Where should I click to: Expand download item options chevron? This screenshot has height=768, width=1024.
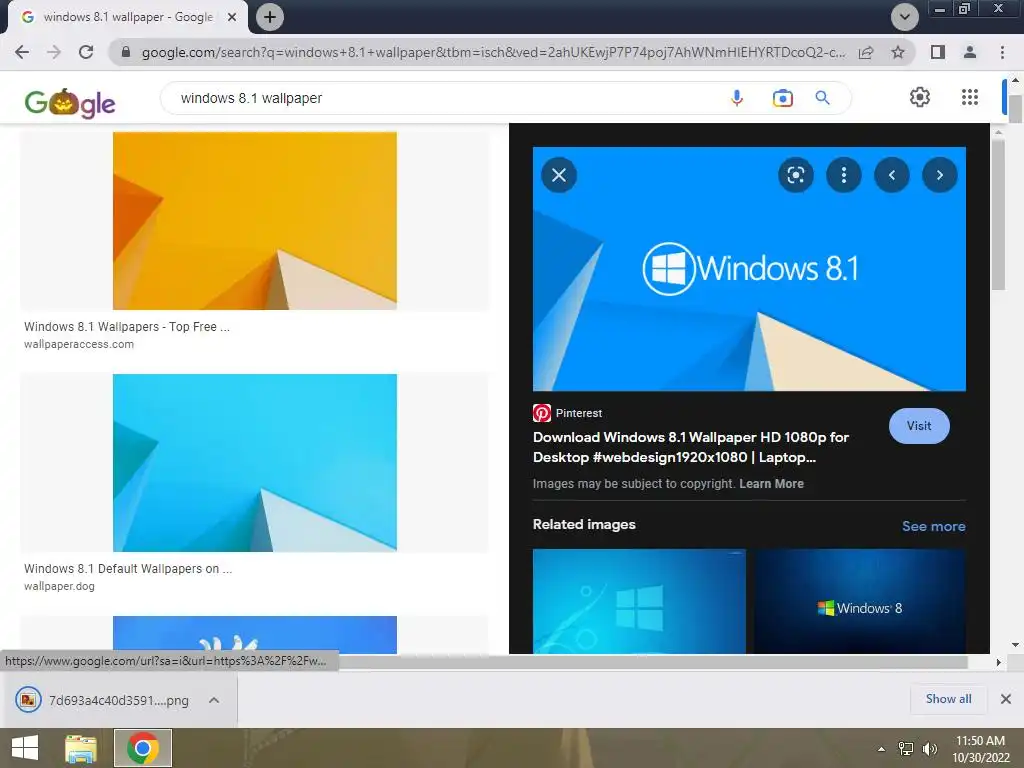pos(214,700)
